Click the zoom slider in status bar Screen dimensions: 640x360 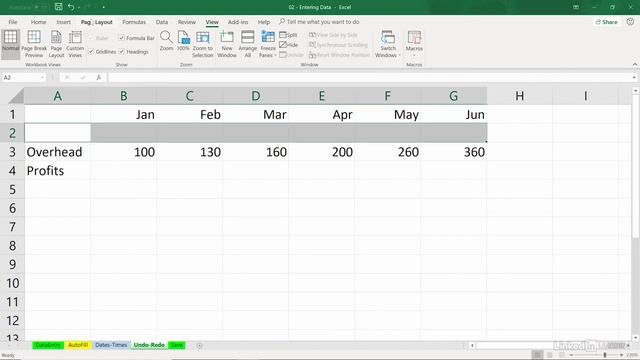(x=605, y=355)
